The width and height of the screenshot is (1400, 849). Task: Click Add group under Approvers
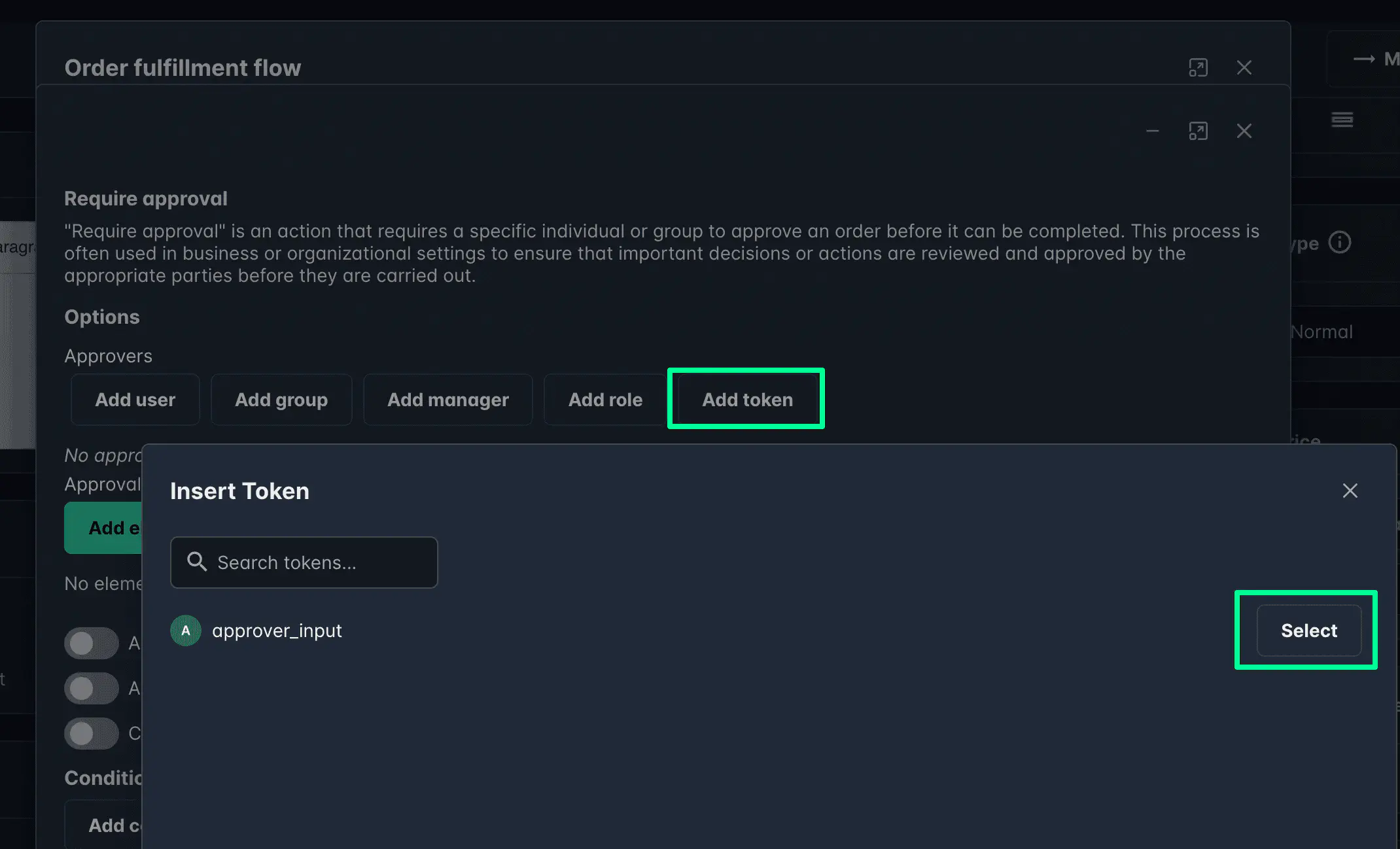[x=281, y=399]
